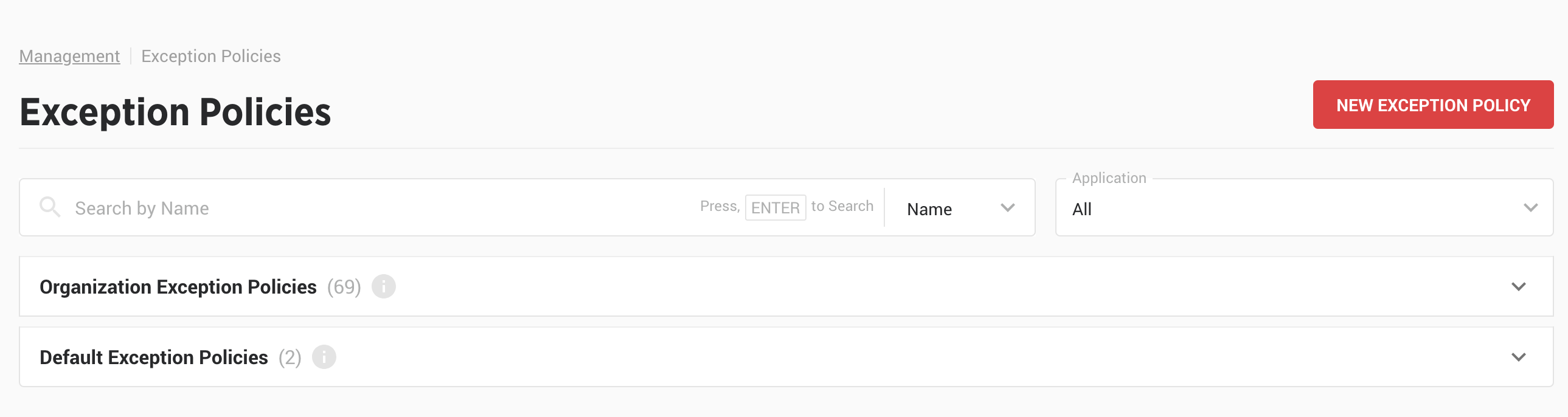Show info for Default Exception Policies
Image resolution: width=1568 pixels, height=417 pixels.
pyautogui.click(x=324, y=357)
